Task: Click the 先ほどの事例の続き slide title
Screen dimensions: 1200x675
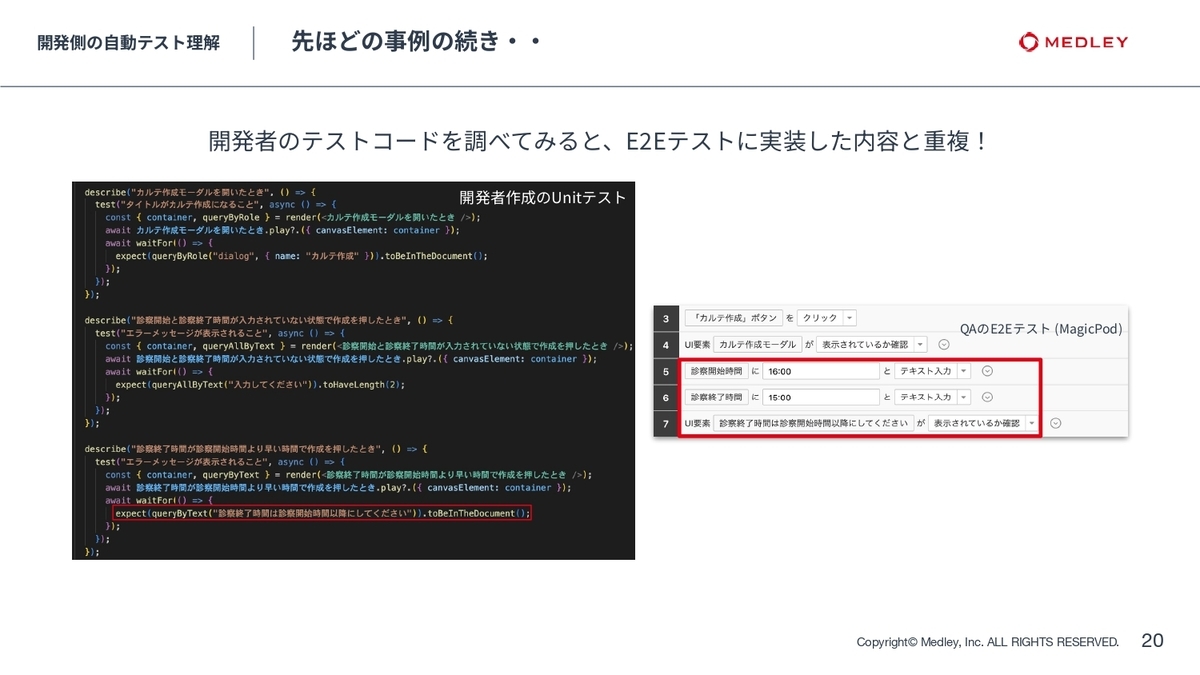Action: [x=416, y=42]
